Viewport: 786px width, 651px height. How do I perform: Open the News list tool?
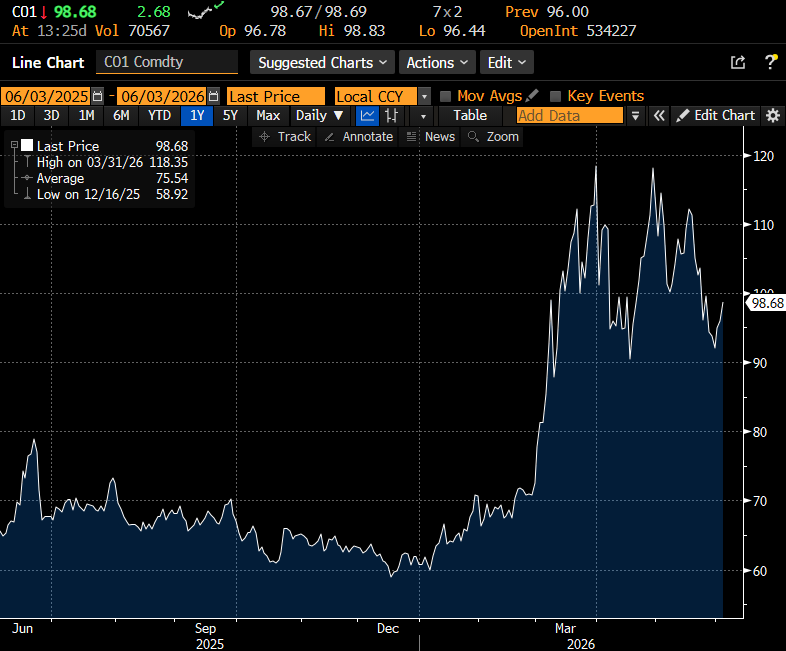coord(430,137)
